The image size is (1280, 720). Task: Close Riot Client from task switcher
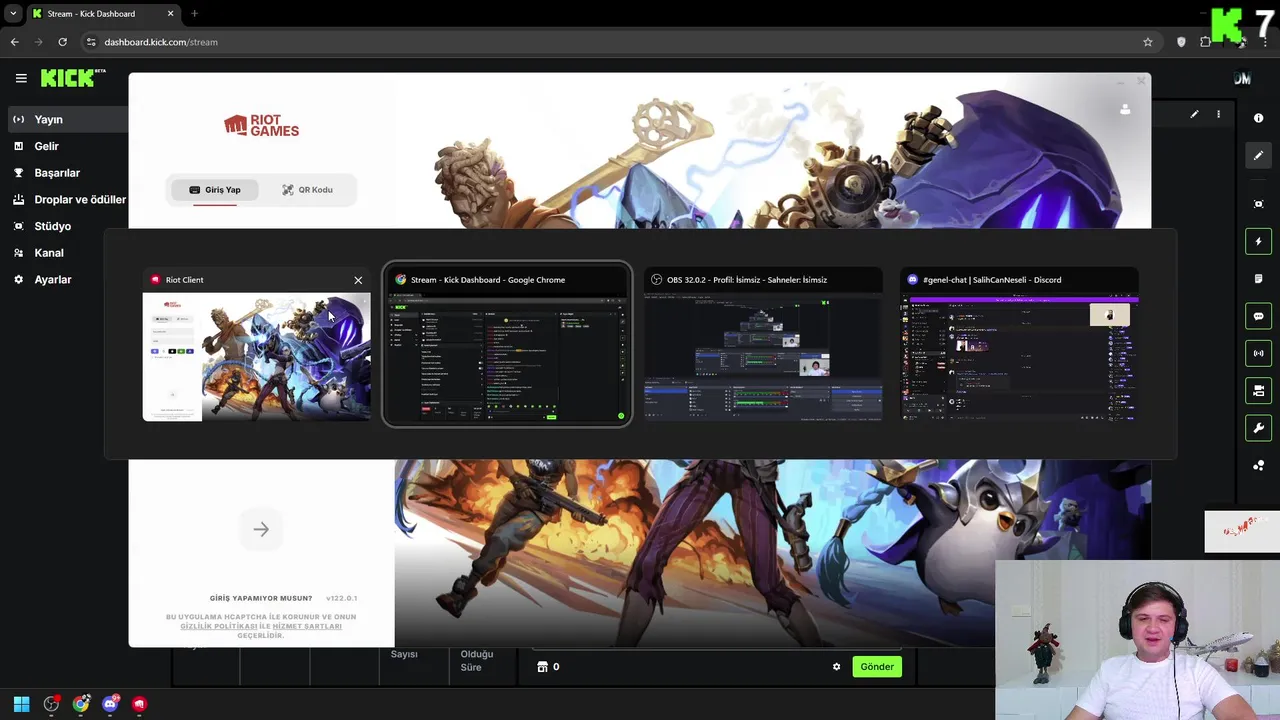[x=358, y=280]
